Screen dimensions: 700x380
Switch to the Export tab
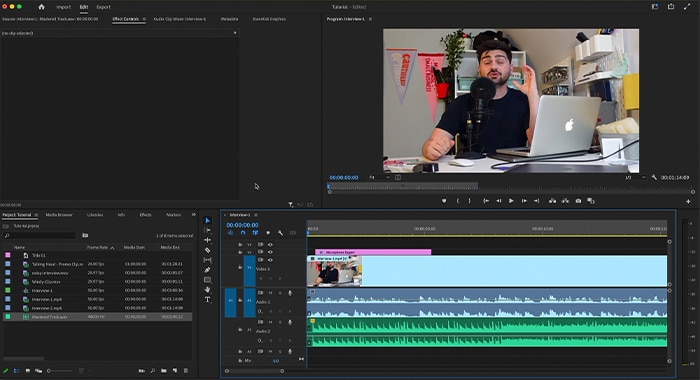point(103,7)
